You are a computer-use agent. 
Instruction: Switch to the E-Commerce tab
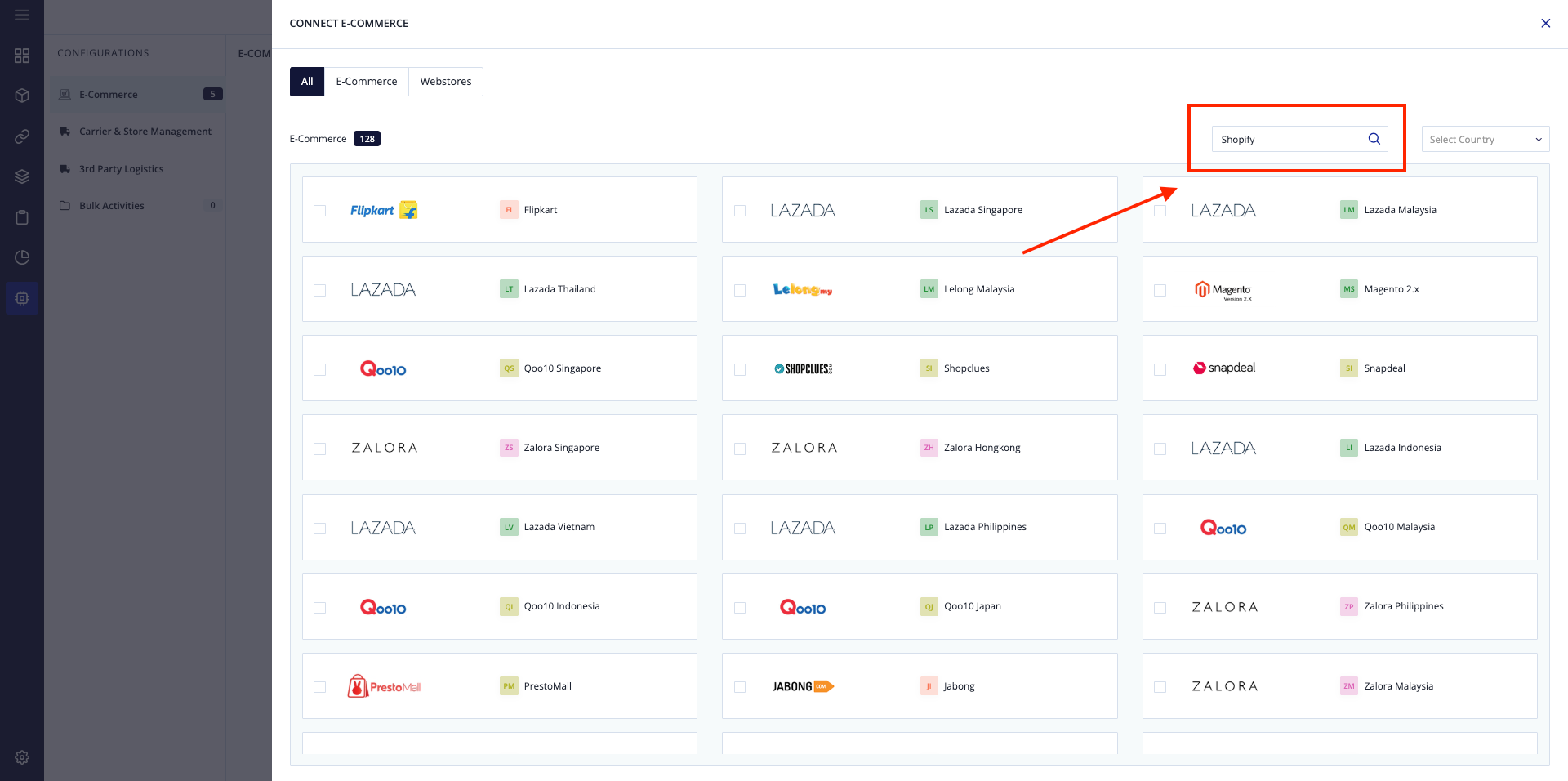coord(367,82)
